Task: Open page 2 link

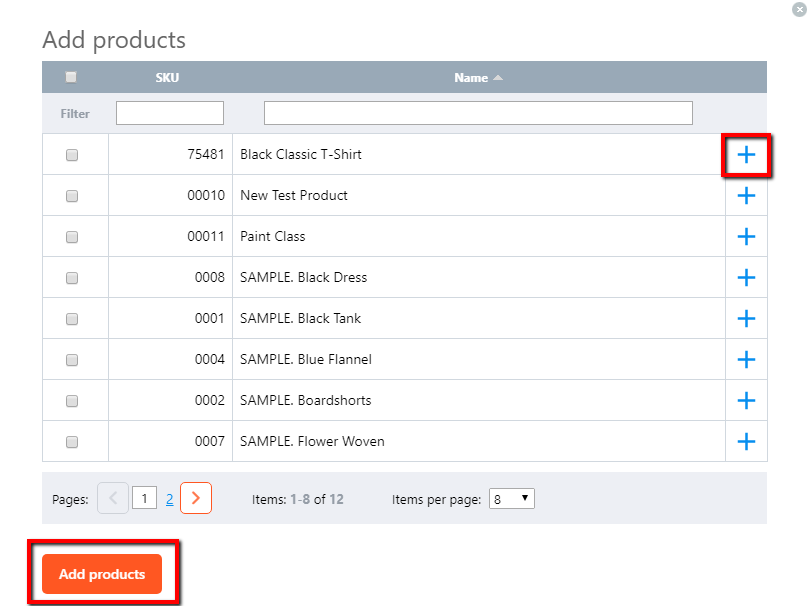Action: click(x=169, y=499)
